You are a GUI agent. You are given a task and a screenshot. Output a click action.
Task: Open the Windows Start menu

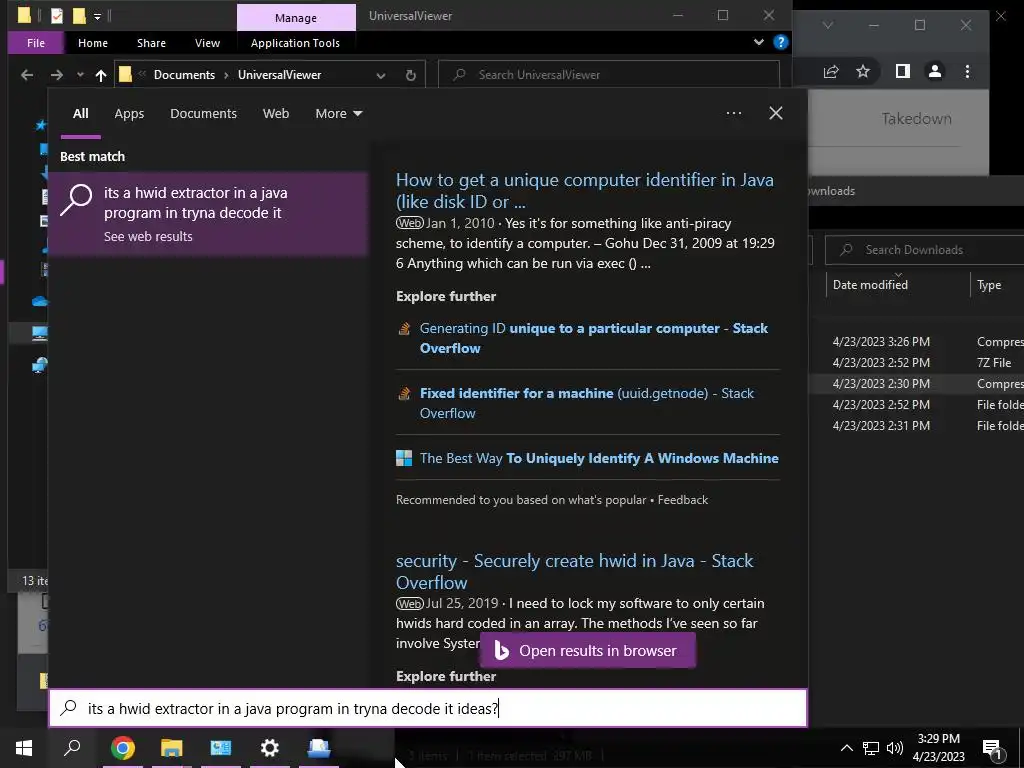24,747
